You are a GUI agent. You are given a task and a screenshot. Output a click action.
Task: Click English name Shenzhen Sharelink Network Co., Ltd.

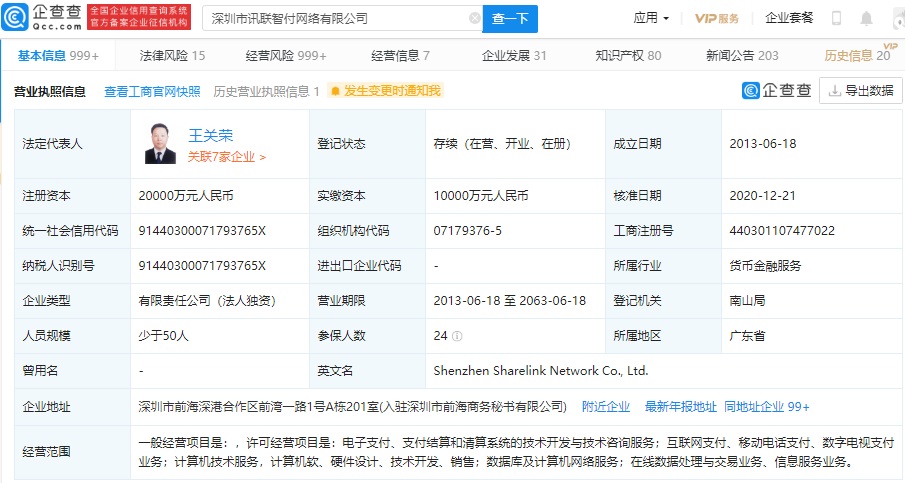541,370
